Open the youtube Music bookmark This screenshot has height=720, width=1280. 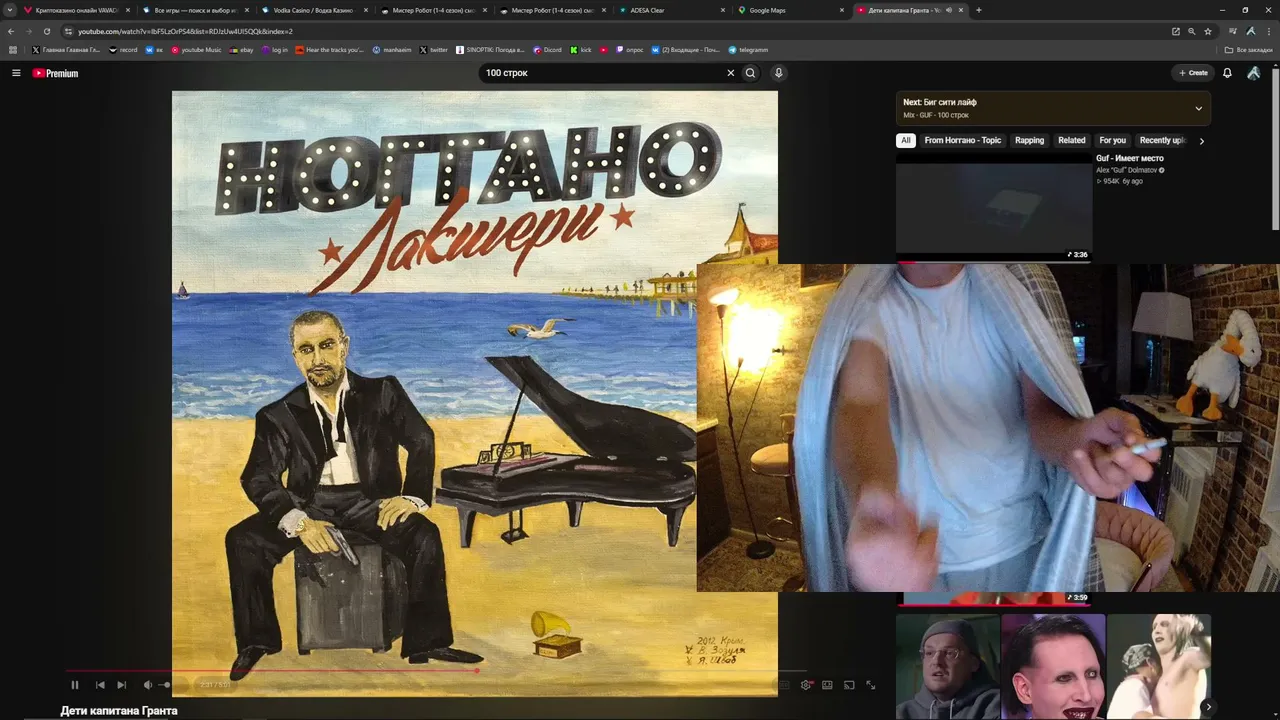click(196, 50)
